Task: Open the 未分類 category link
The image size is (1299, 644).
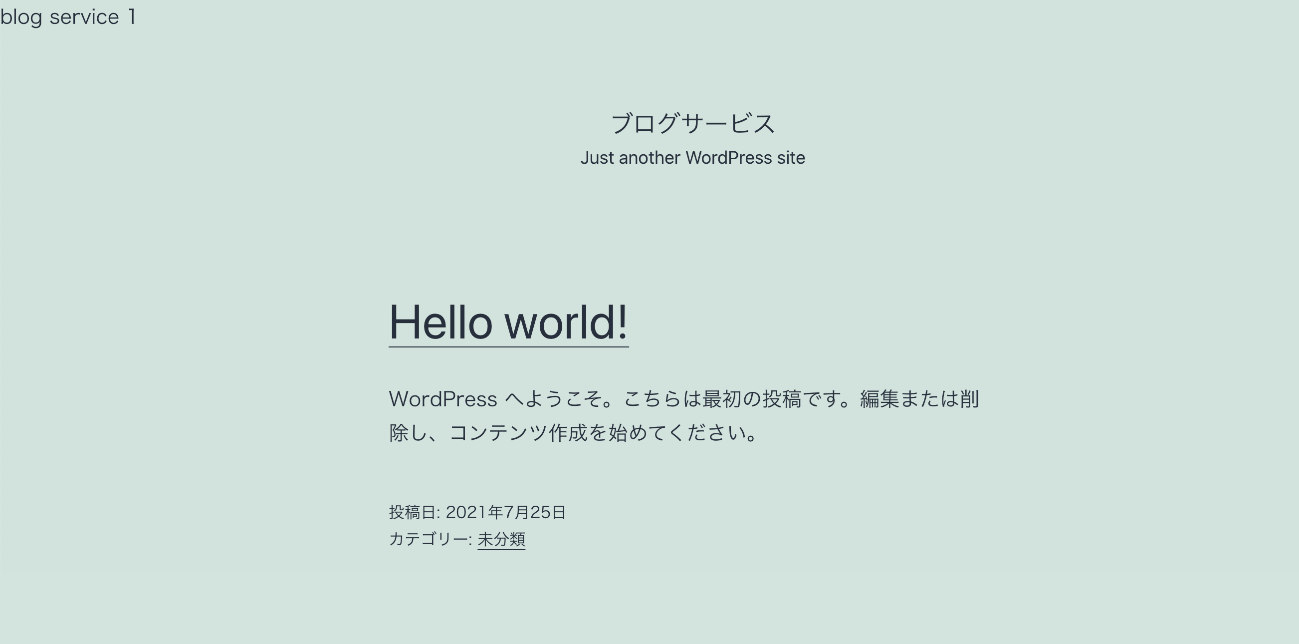Action: pos(501,539)
